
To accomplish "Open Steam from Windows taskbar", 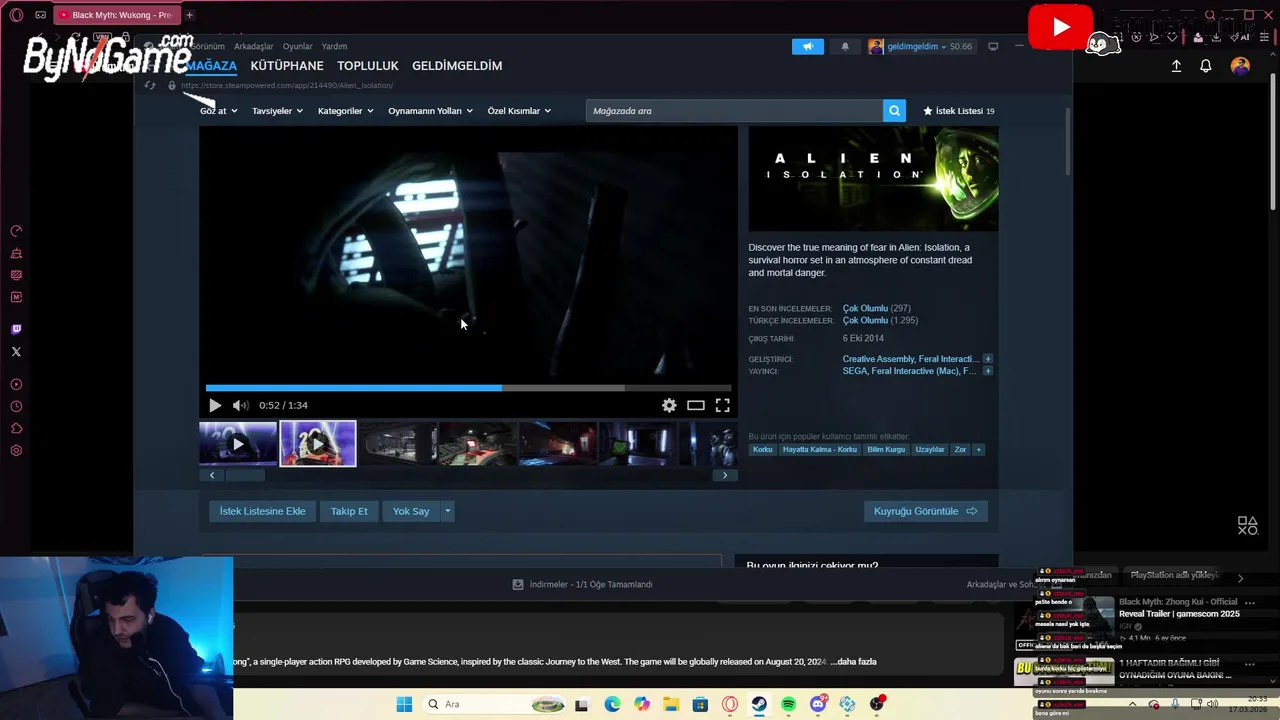I will click(x=759, y=704).
